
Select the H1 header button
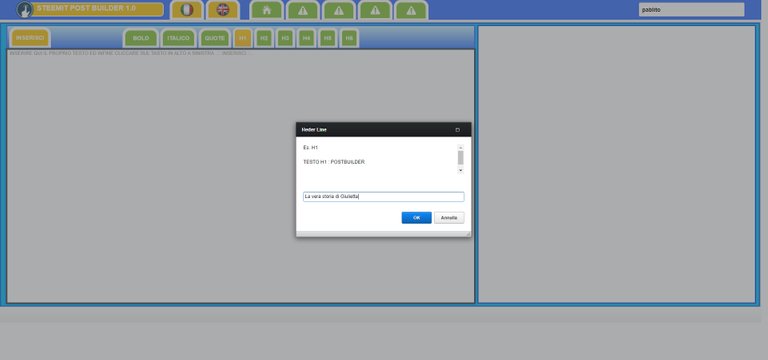tap(243, 38)
